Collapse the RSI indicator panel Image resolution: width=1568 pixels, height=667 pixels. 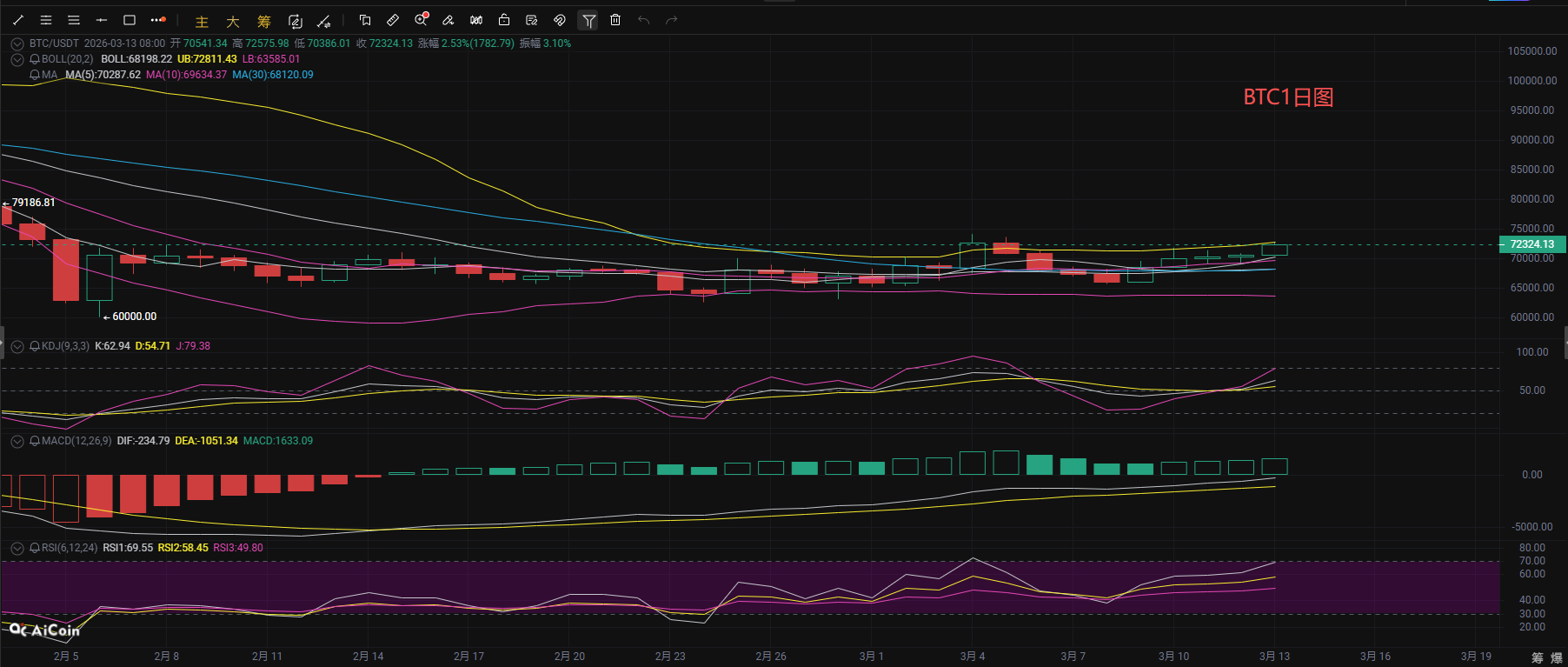click(17, 548)
